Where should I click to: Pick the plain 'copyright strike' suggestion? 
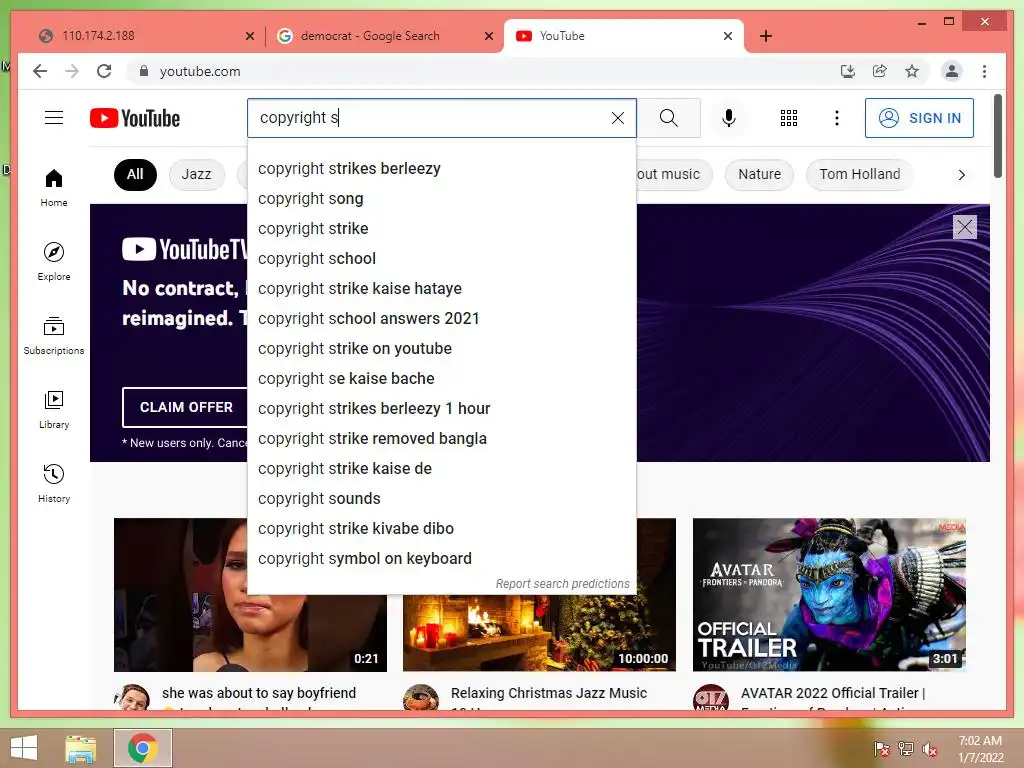(x=441, y=229)
